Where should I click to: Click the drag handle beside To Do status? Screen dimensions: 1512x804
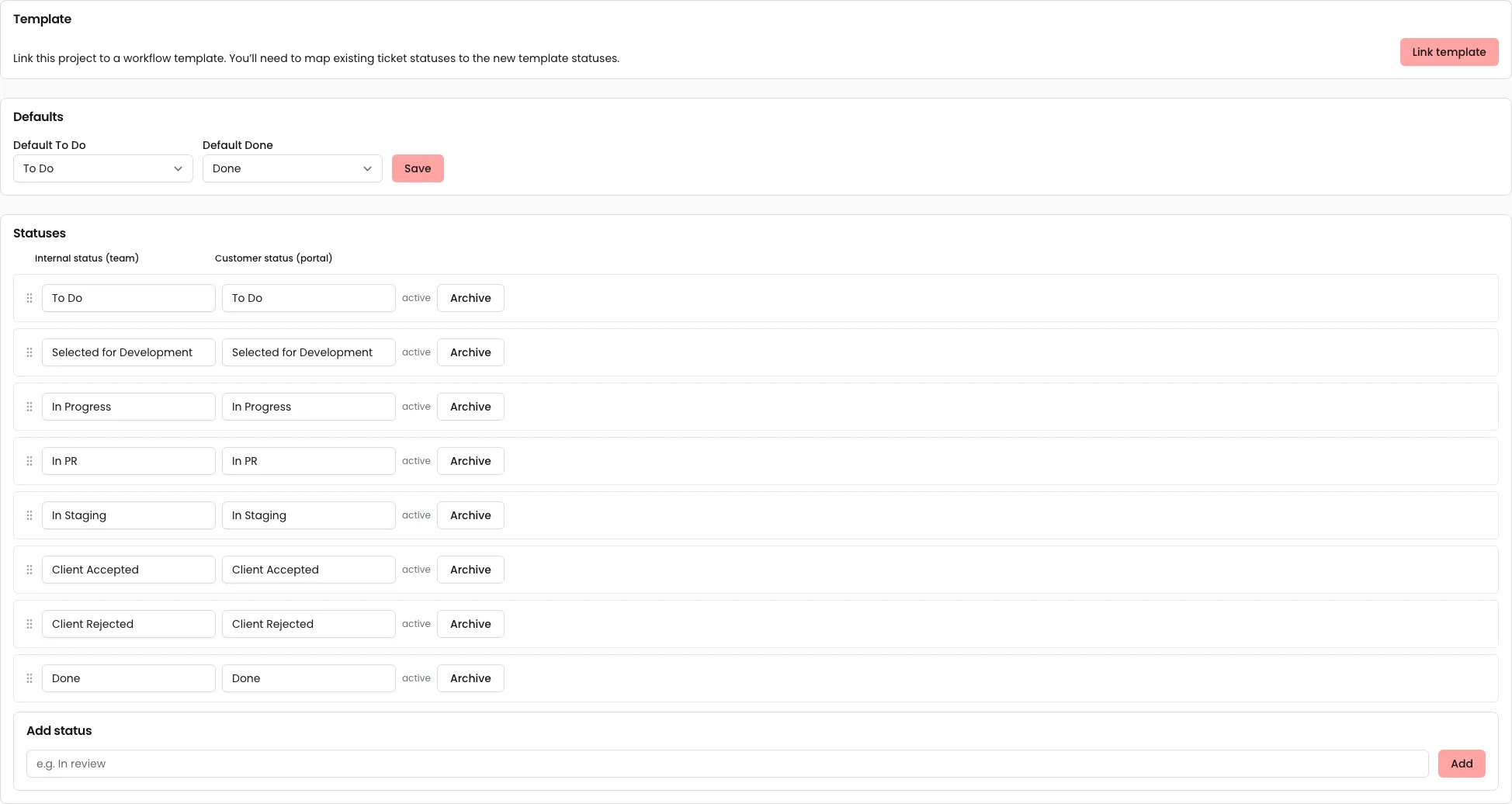(29, 297)
